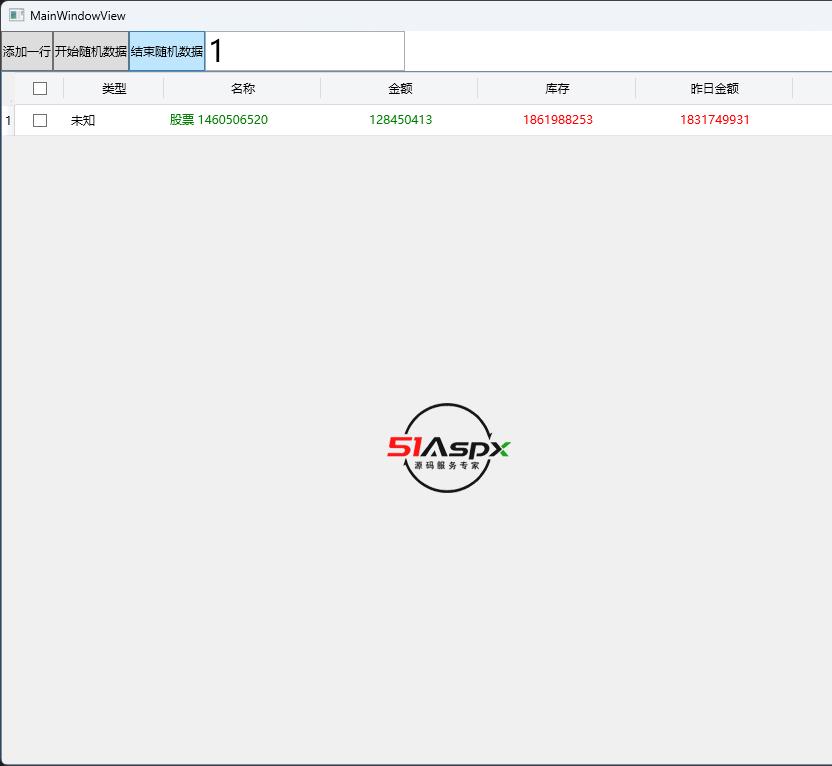This screenshot has width=832, height=766.
Task: Click the 添加一行 button
Action: click(27, 51)
